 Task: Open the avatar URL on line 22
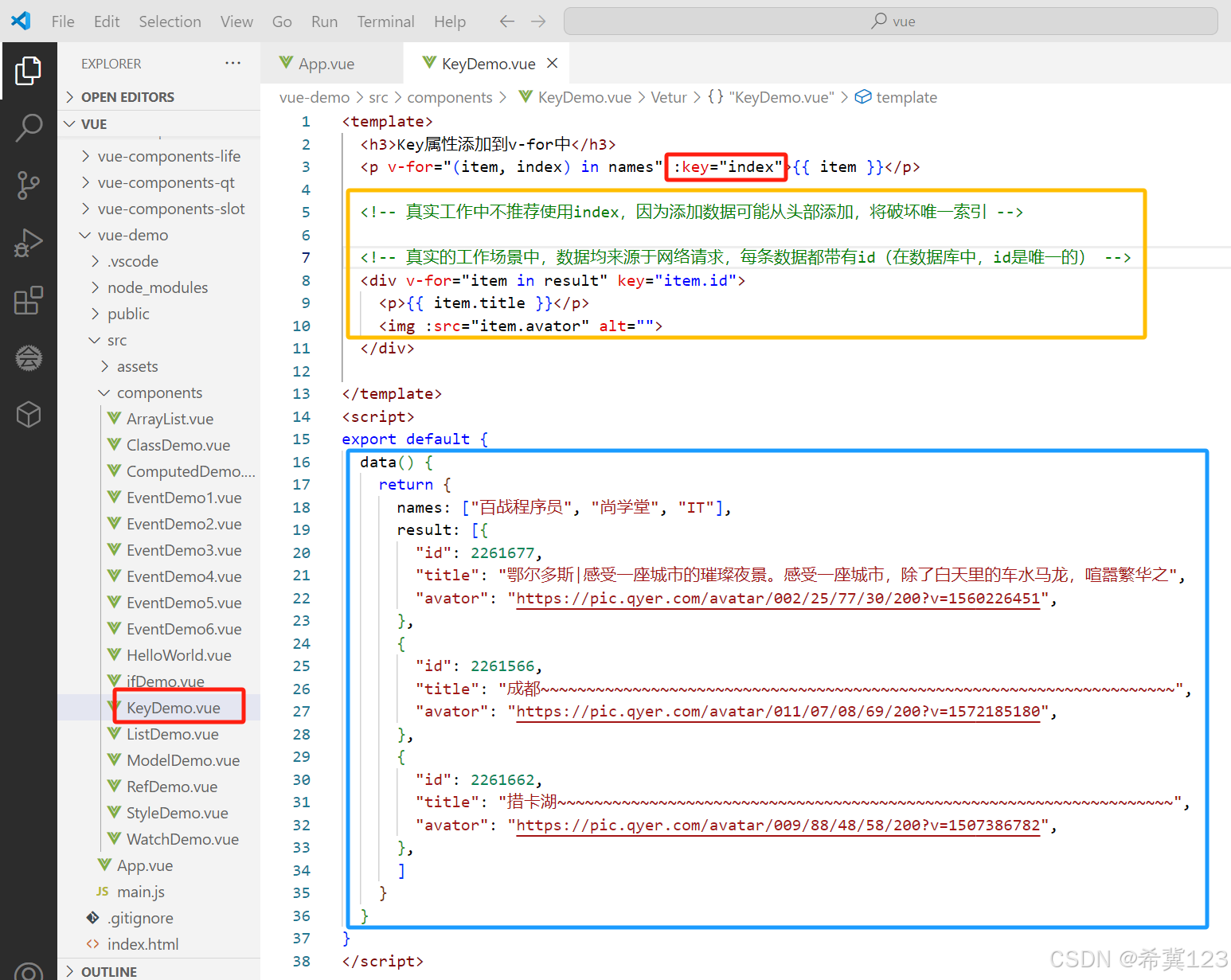coord(778,599)
